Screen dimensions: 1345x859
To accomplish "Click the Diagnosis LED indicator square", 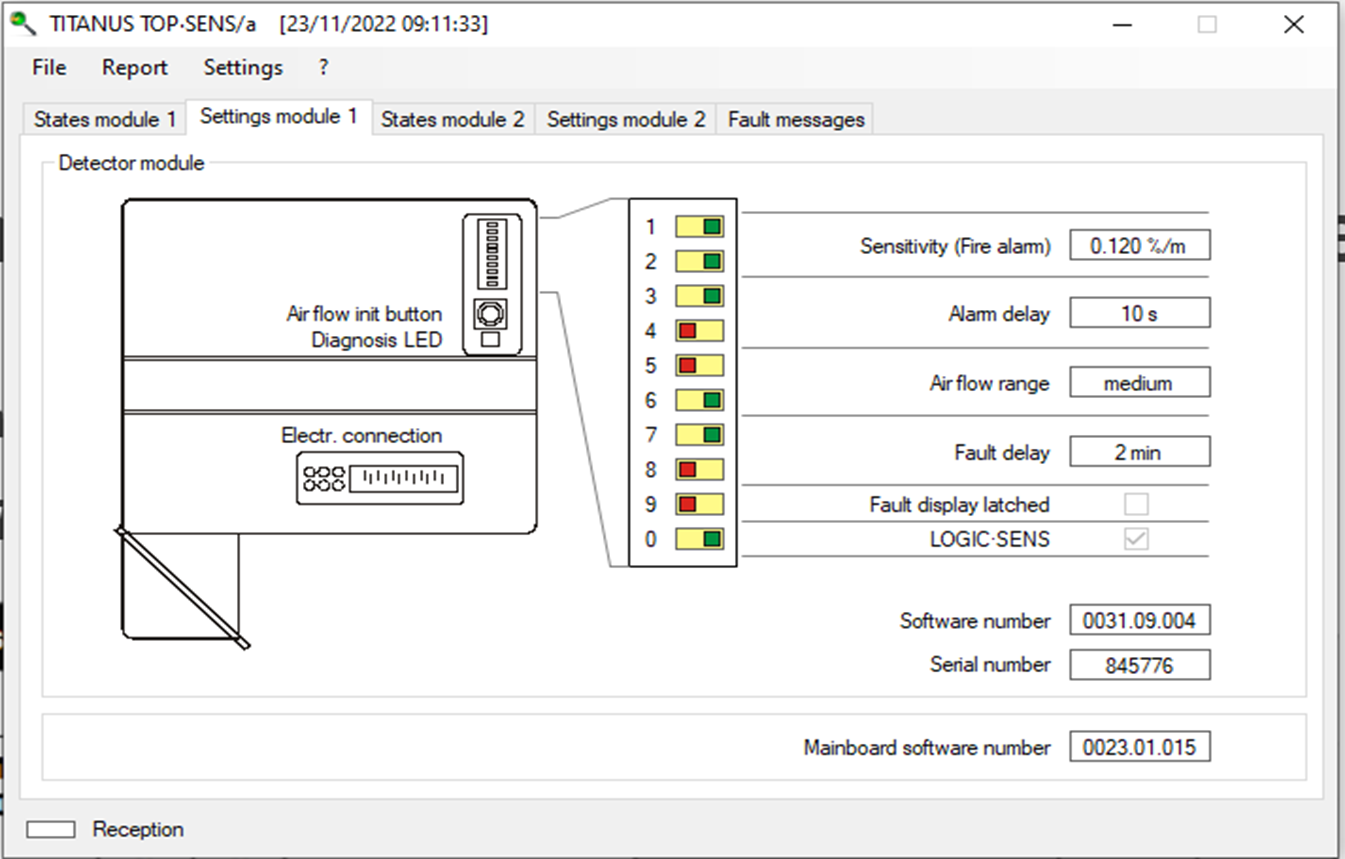I will [490, 340].
